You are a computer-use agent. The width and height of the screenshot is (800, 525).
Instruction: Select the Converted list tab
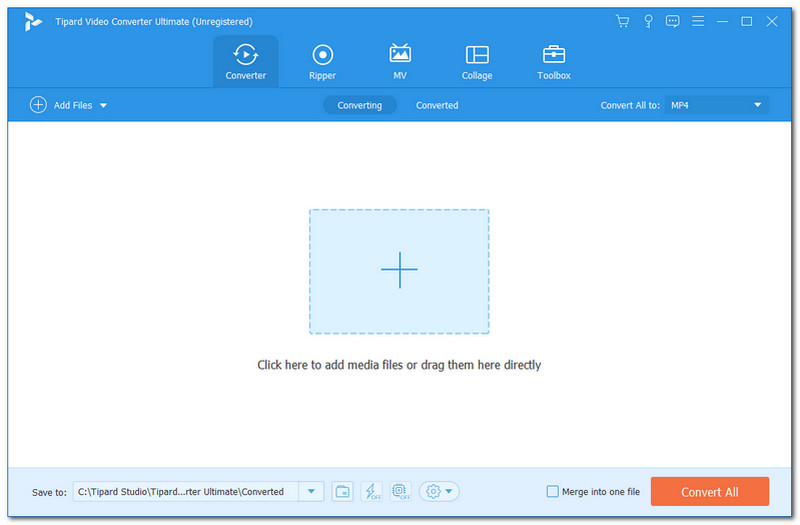coord(437,105)
